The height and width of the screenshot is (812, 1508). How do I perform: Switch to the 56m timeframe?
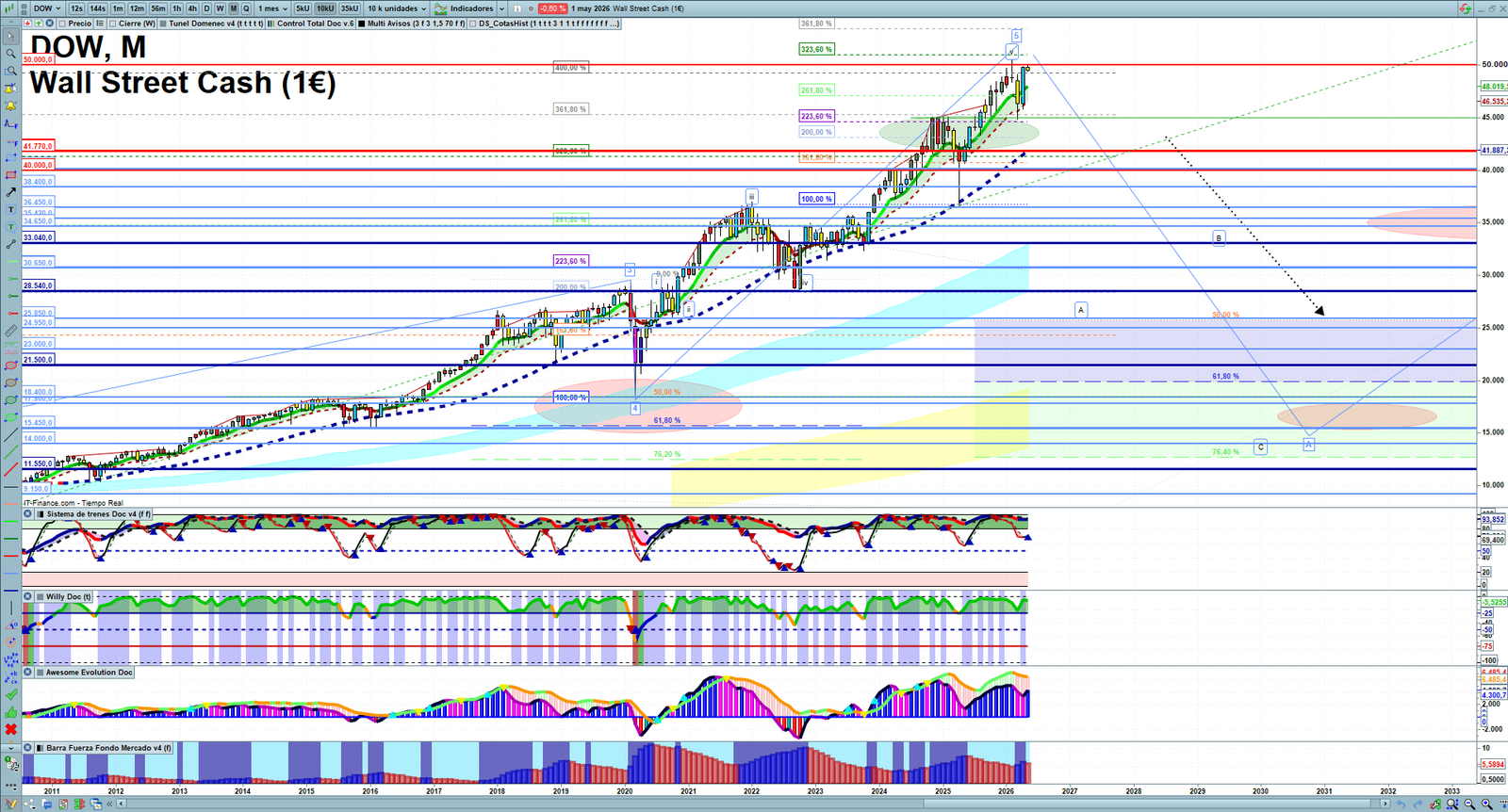pyautogui.click(x=158, y=8)
